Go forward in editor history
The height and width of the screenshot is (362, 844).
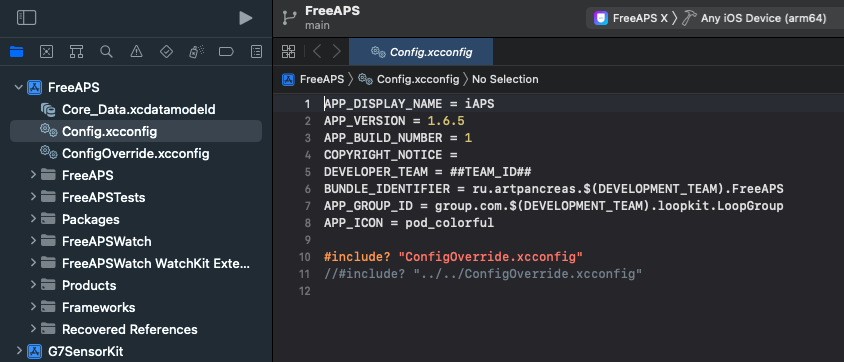click(x=337, y=52)
